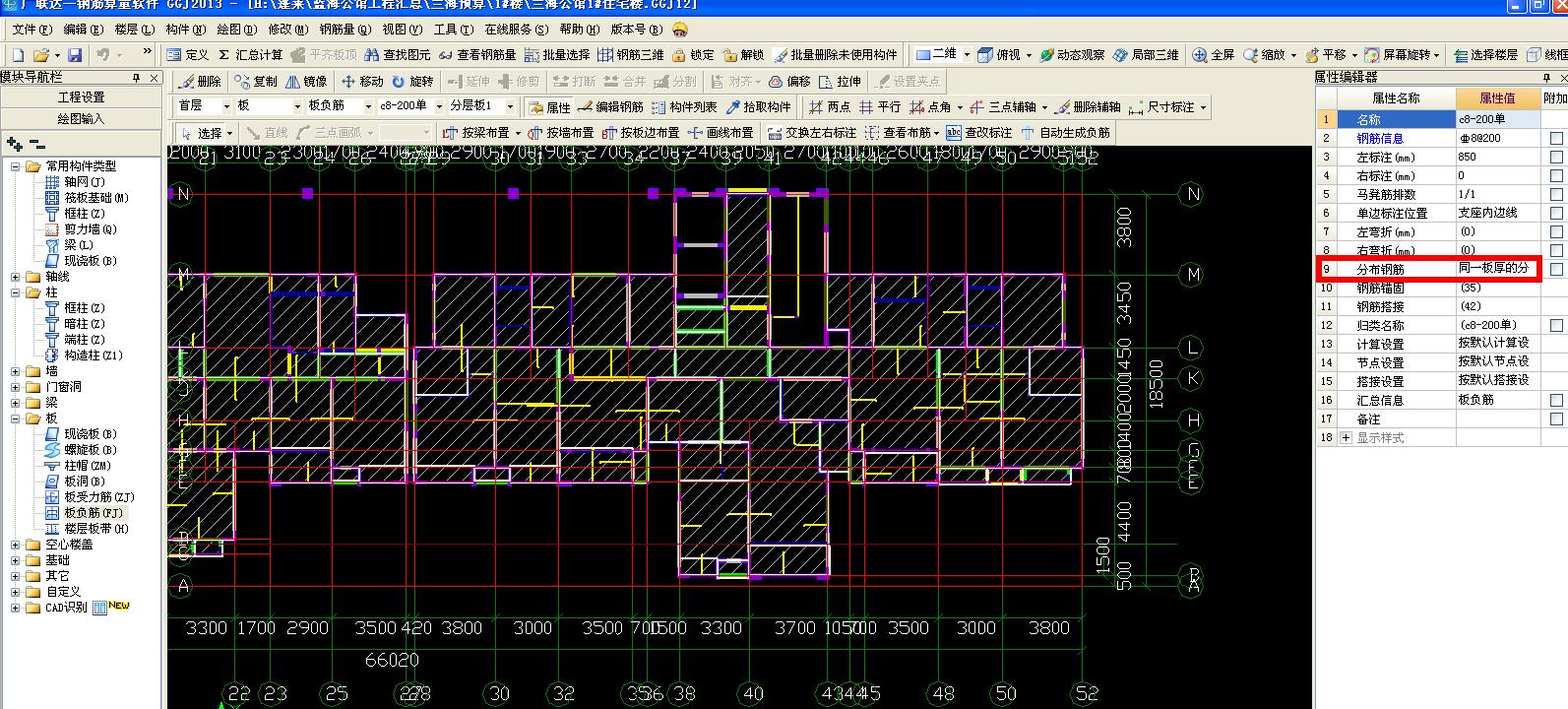The width and height of the screenshot is (1568, 709).
Task: Click 拾取构件 pick component tool
Action: coord(758,107)
